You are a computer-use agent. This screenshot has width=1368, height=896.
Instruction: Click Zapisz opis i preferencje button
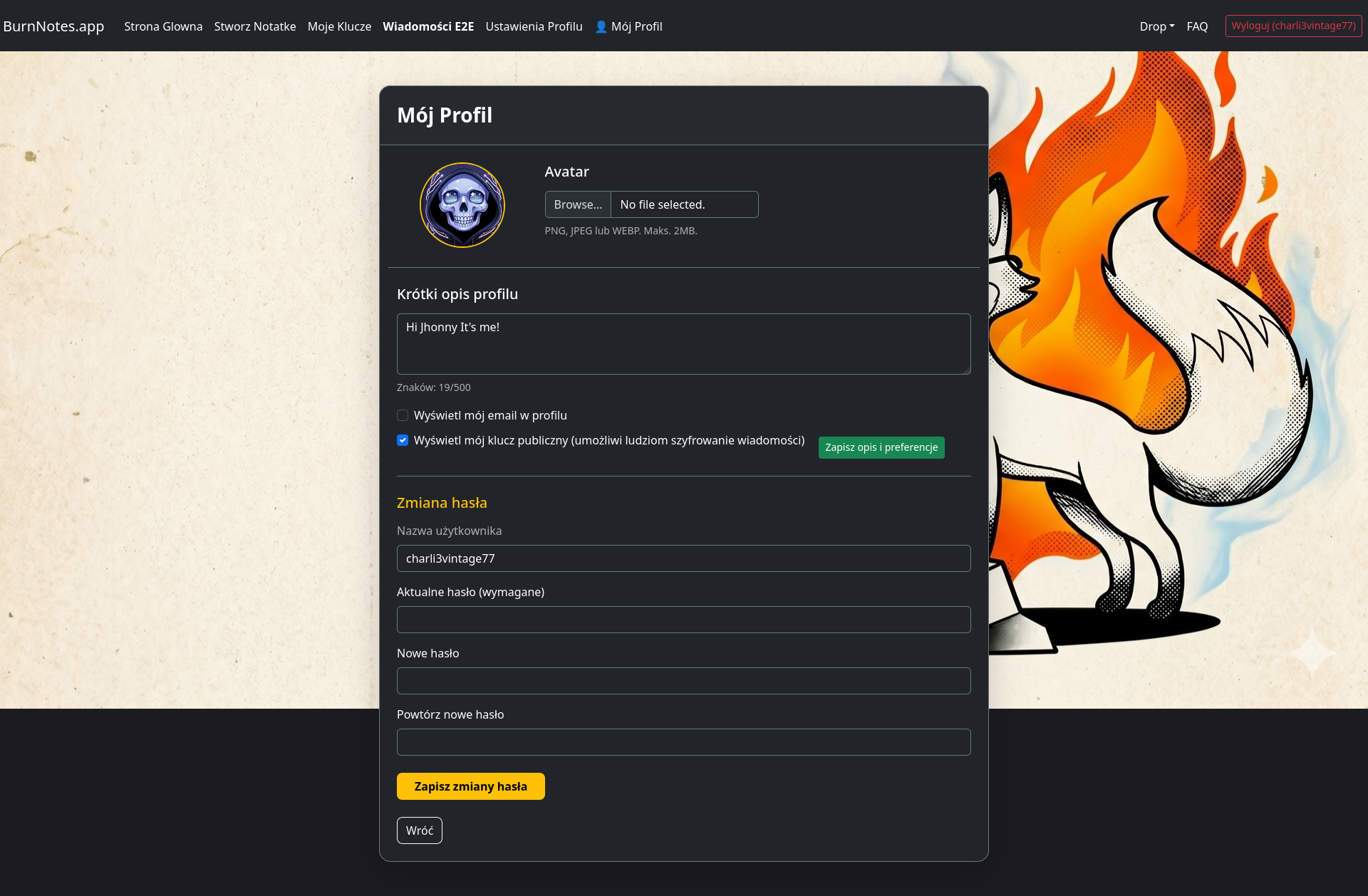pyautogui.click(x=881, y=447)
